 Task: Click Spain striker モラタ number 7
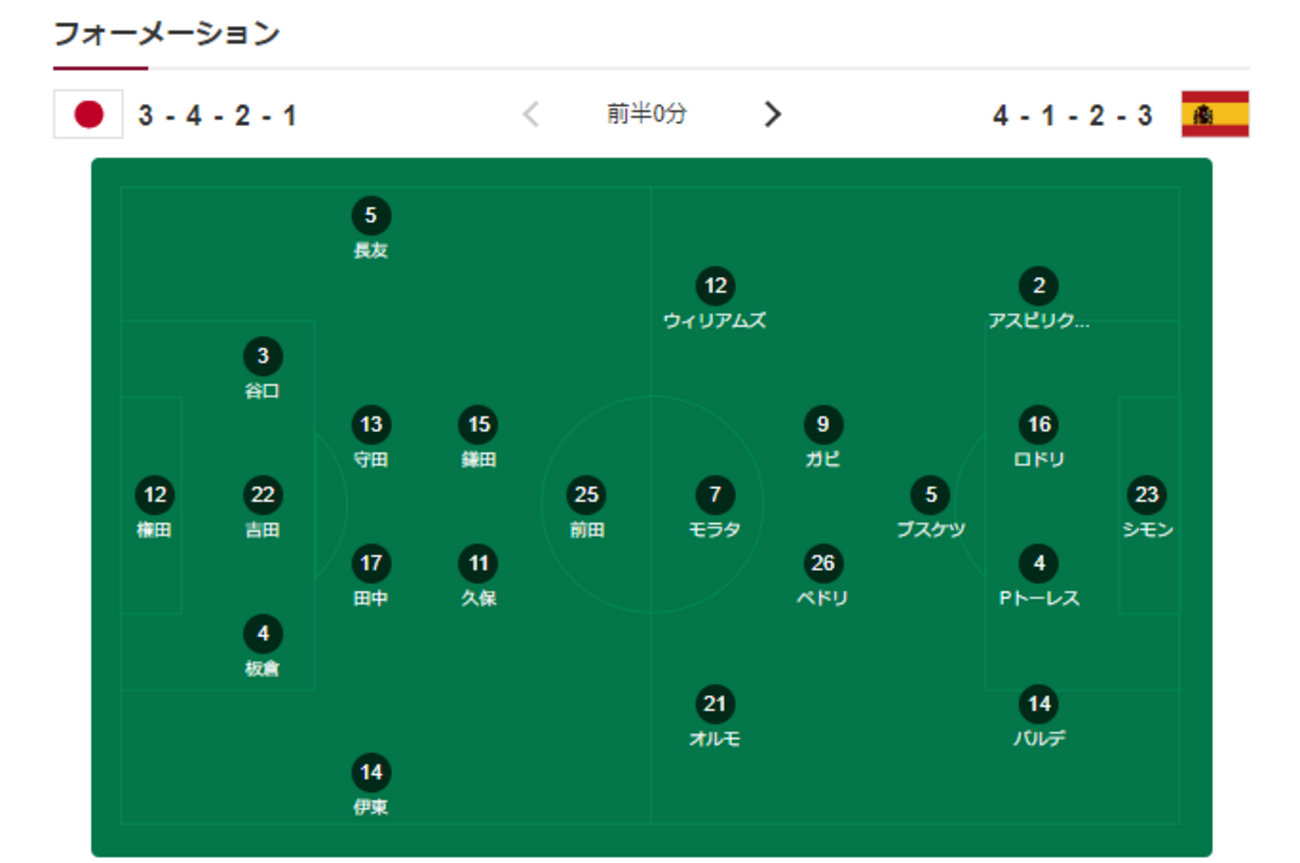714,494
